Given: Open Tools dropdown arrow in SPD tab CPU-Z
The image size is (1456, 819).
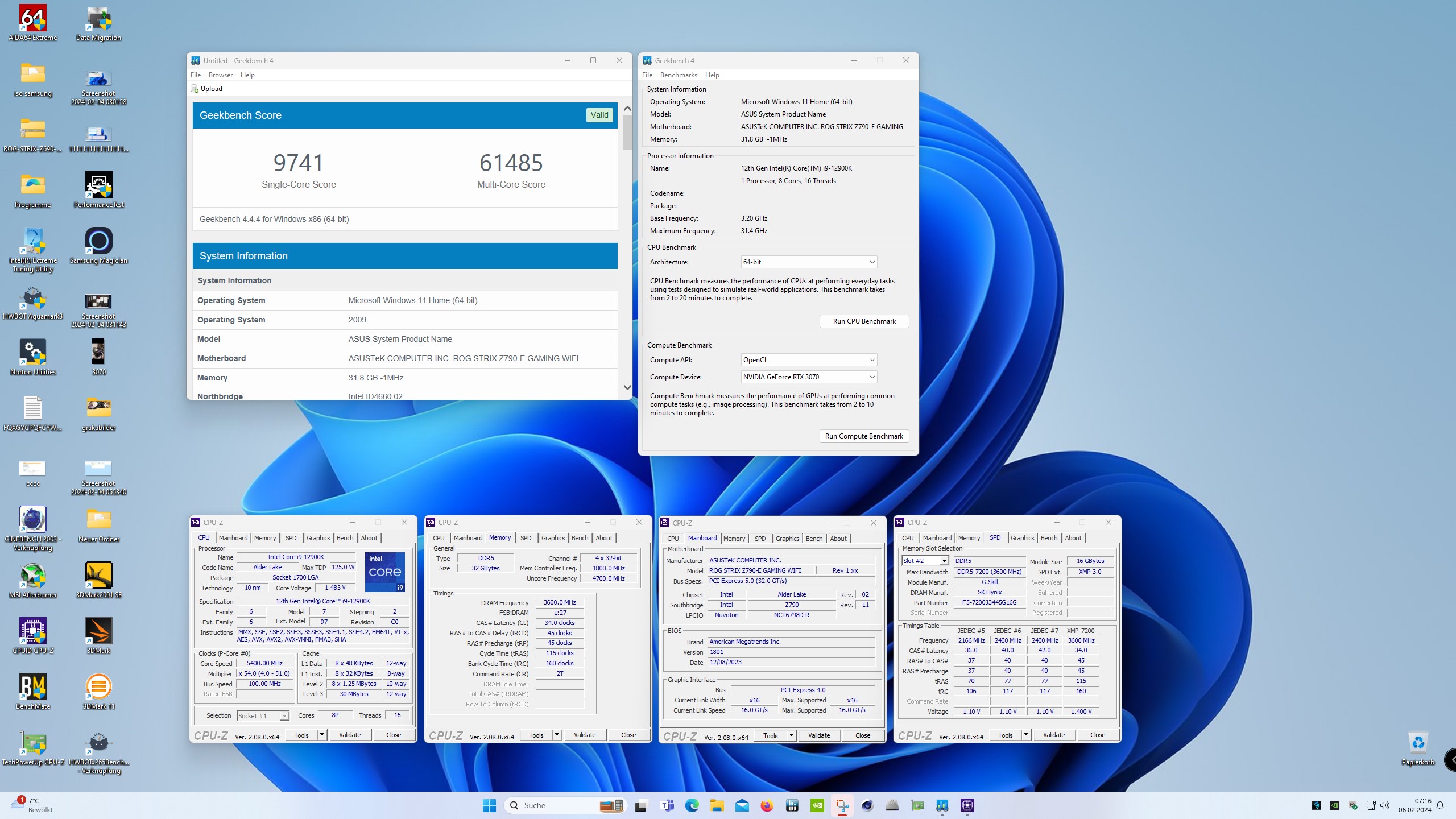Looking at the screenshot, I should coord(1026,735).
